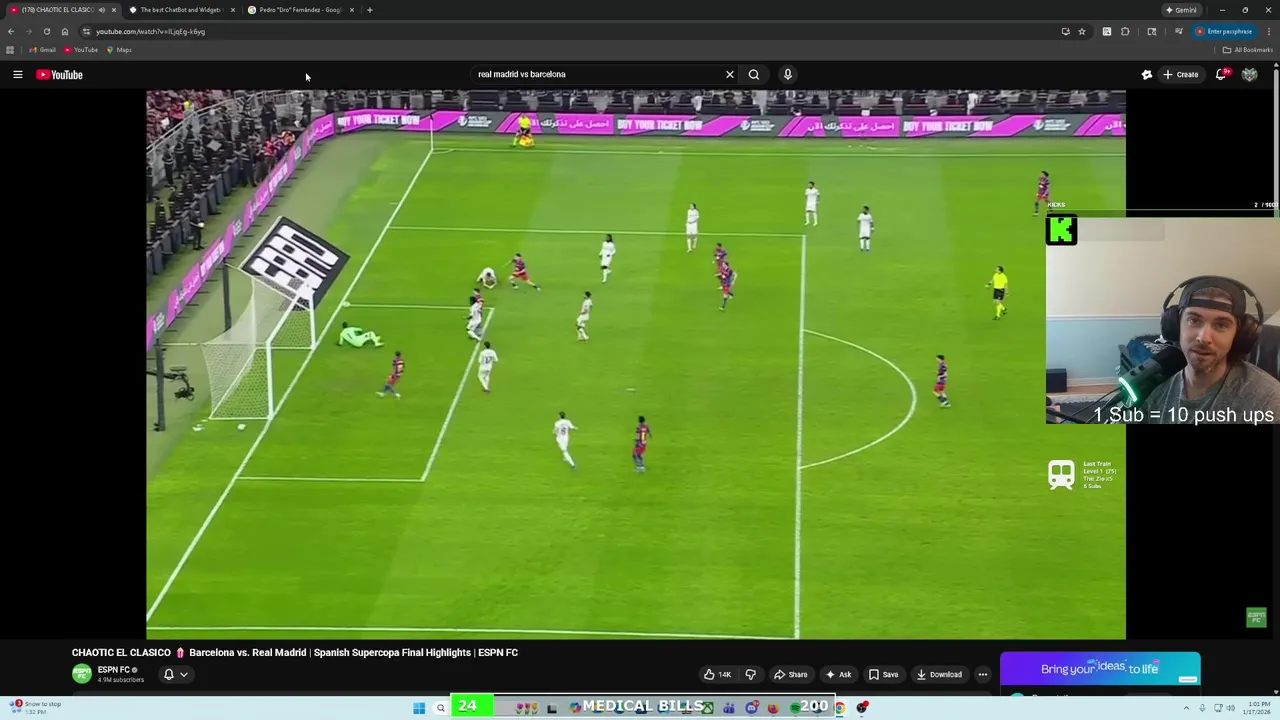This screenshot has height=720, width=1280.
Task: Open Chrome's three-dot settings menu
Action: 1270,31
